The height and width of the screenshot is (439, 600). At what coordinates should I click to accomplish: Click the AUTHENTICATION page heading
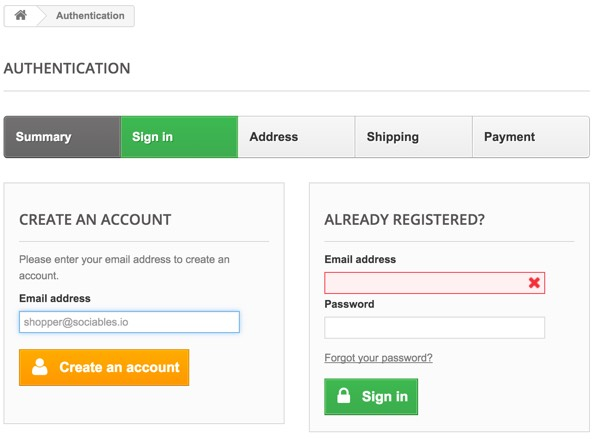click(67, 69)
